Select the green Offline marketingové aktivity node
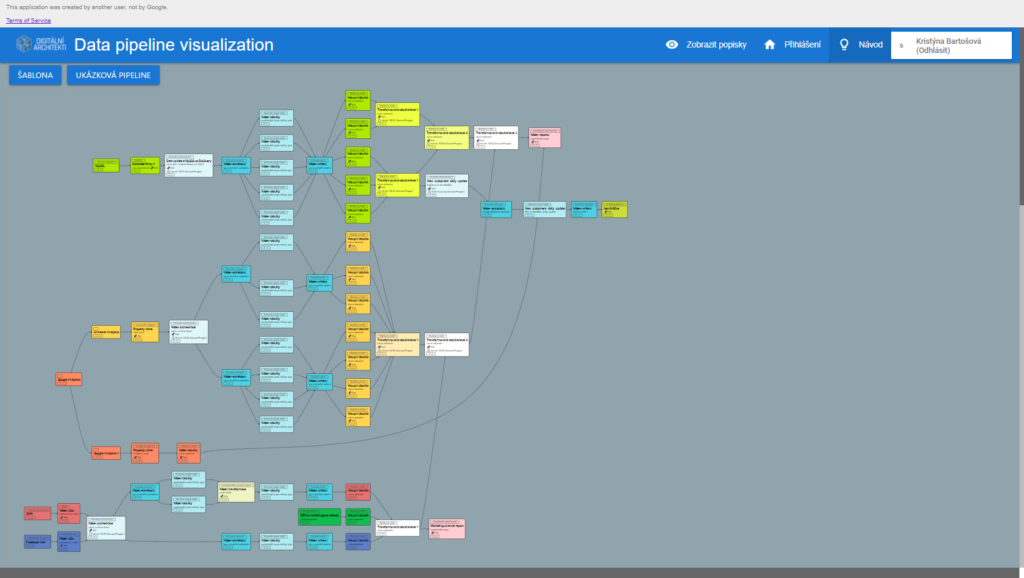 tap(319, 517)
